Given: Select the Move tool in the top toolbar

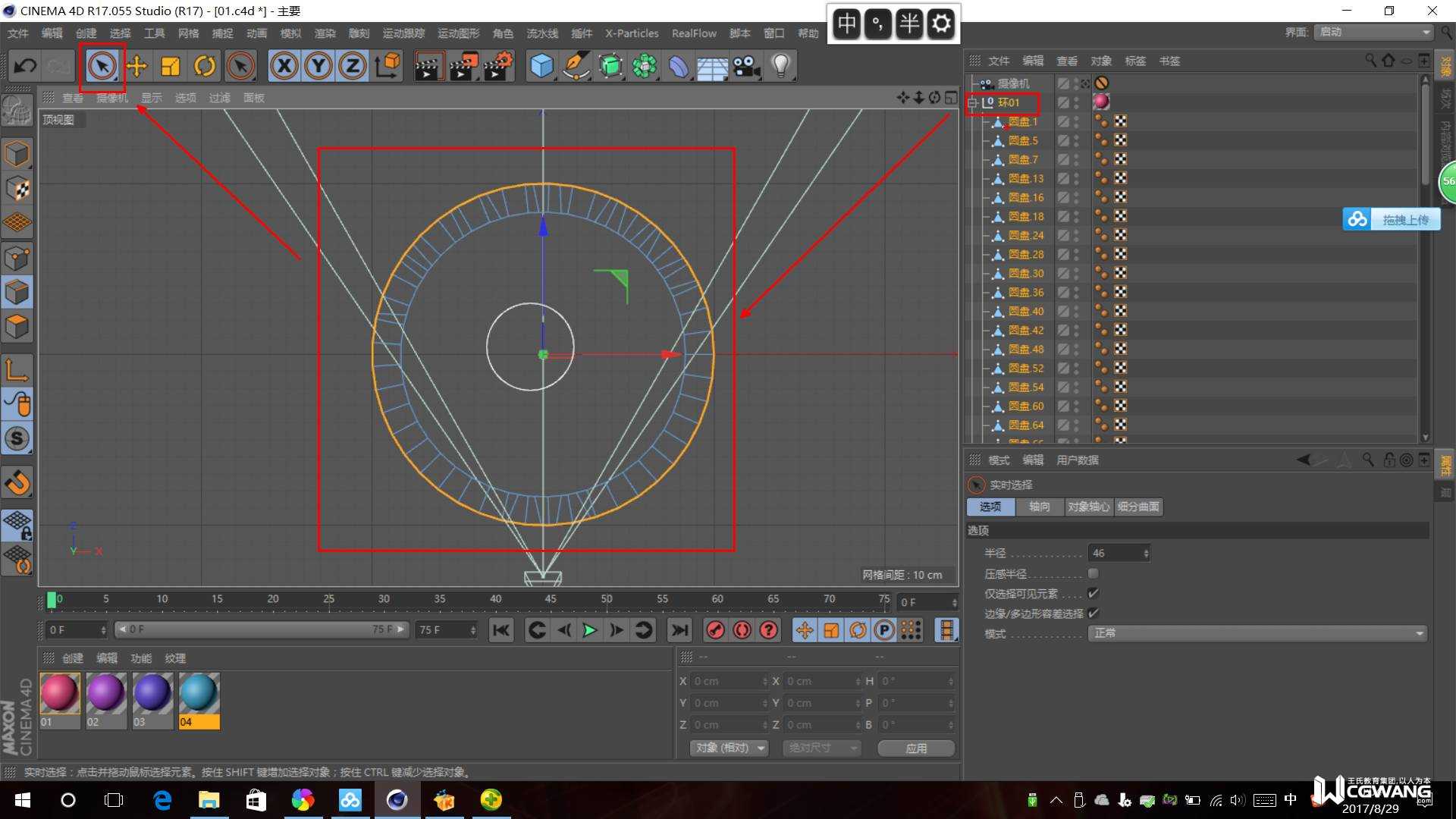Looking at the screenshot, I should coord(136,66).
